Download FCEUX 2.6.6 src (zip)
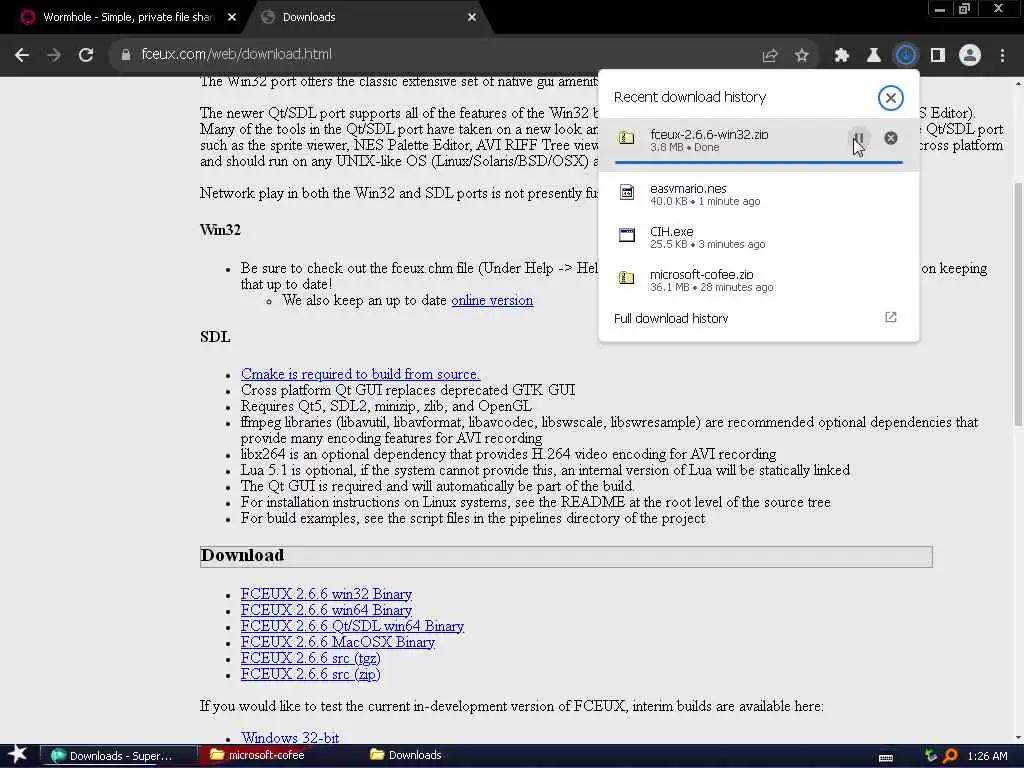Viewport: 1024px width, 768px height. click(x=310, y=675)
